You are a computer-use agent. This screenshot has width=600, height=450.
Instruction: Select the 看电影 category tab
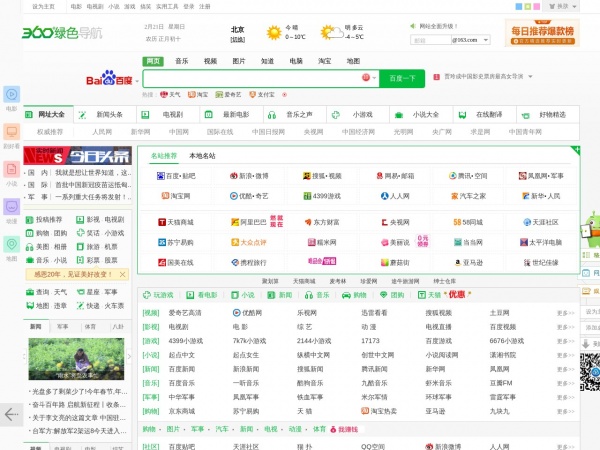point(202,295)
